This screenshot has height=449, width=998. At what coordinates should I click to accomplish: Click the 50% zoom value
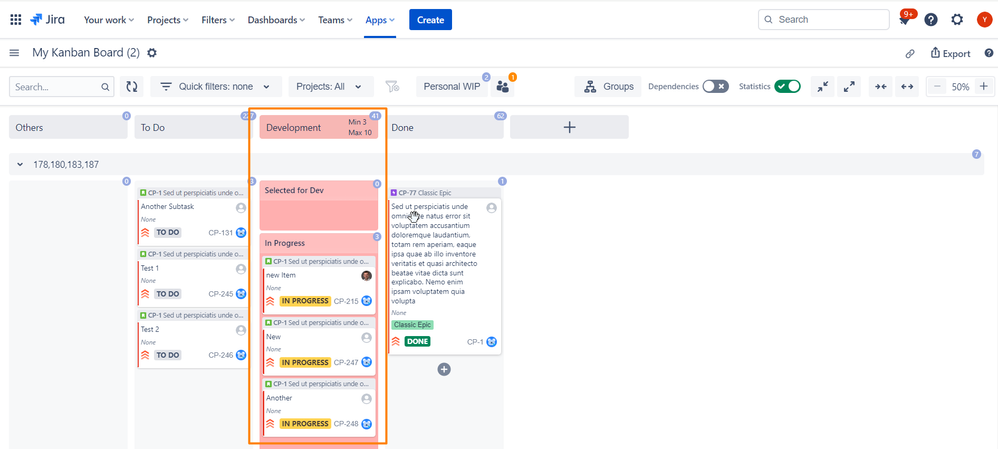point(960,87)
